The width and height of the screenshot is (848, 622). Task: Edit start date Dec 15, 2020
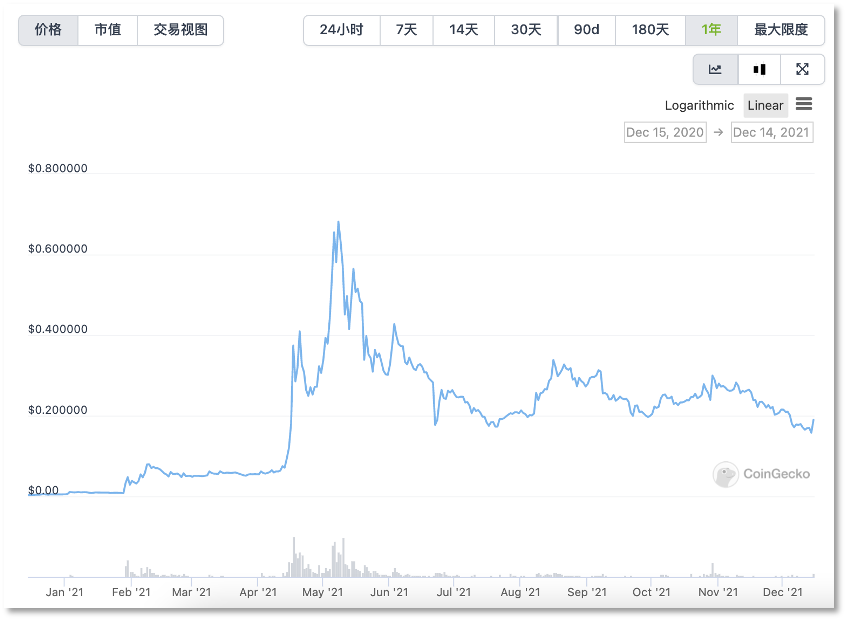(x=665, y=132)
